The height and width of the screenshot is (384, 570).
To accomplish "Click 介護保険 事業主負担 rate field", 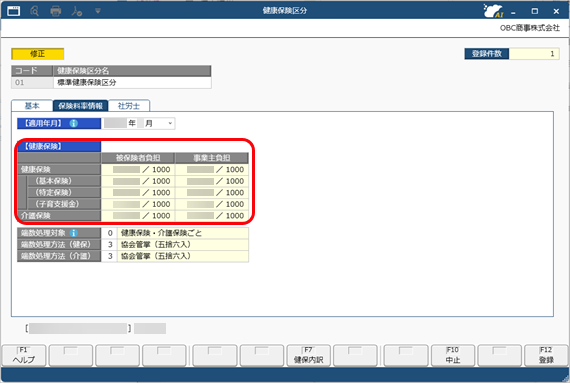I will tap(212, 216).
